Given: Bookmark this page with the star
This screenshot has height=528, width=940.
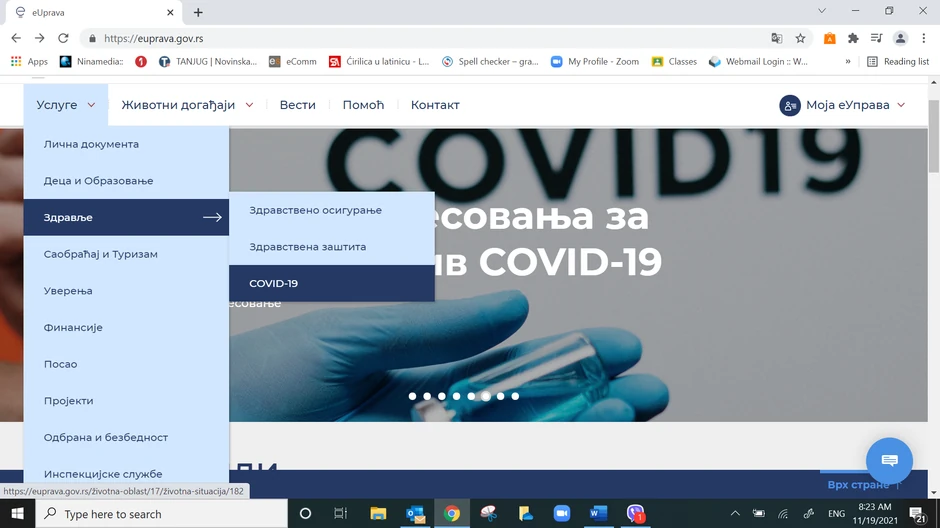Looking at the screenshot, I should pyautogui.click(x=800, y=38).
